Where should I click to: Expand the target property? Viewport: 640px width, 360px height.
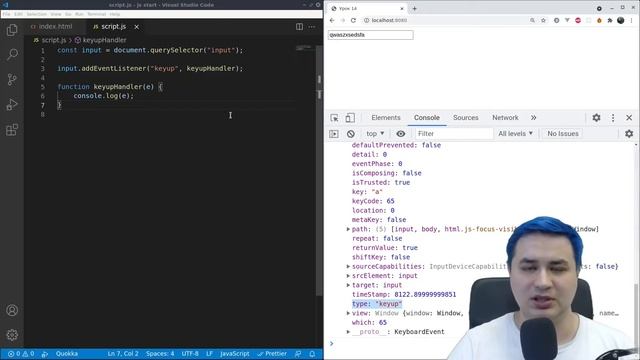348,285
